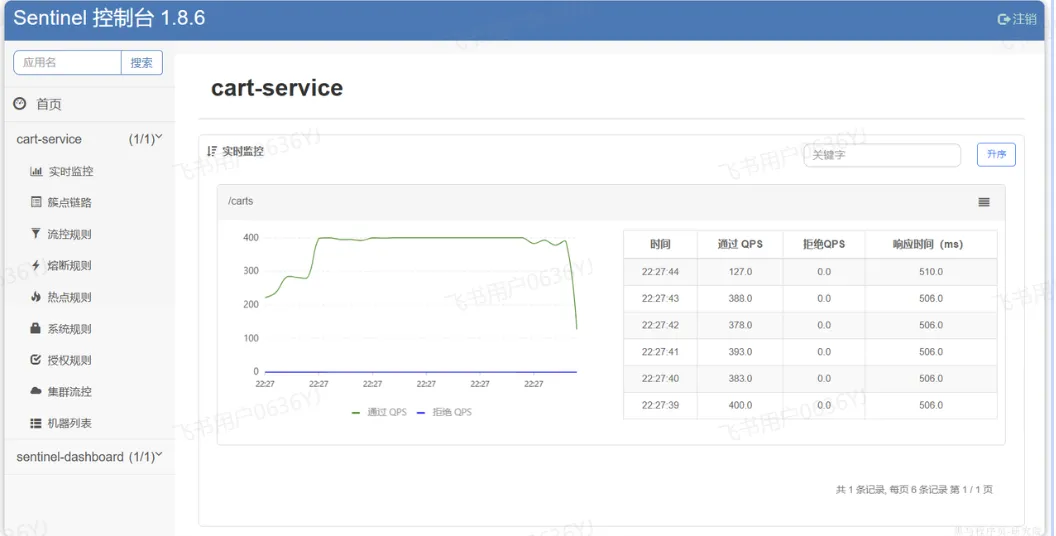
Task: Click the cart-service app name in the sidebar
Action: [x=49, y=139]
